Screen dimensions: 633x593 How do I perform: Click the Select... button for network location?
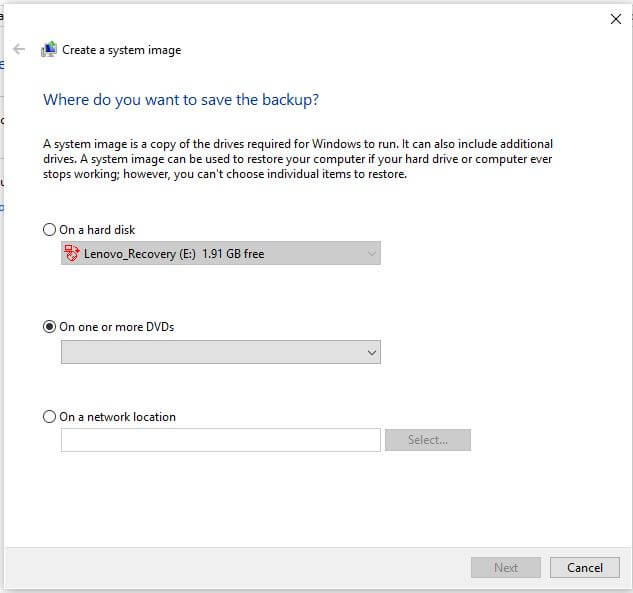pos(428,440)
